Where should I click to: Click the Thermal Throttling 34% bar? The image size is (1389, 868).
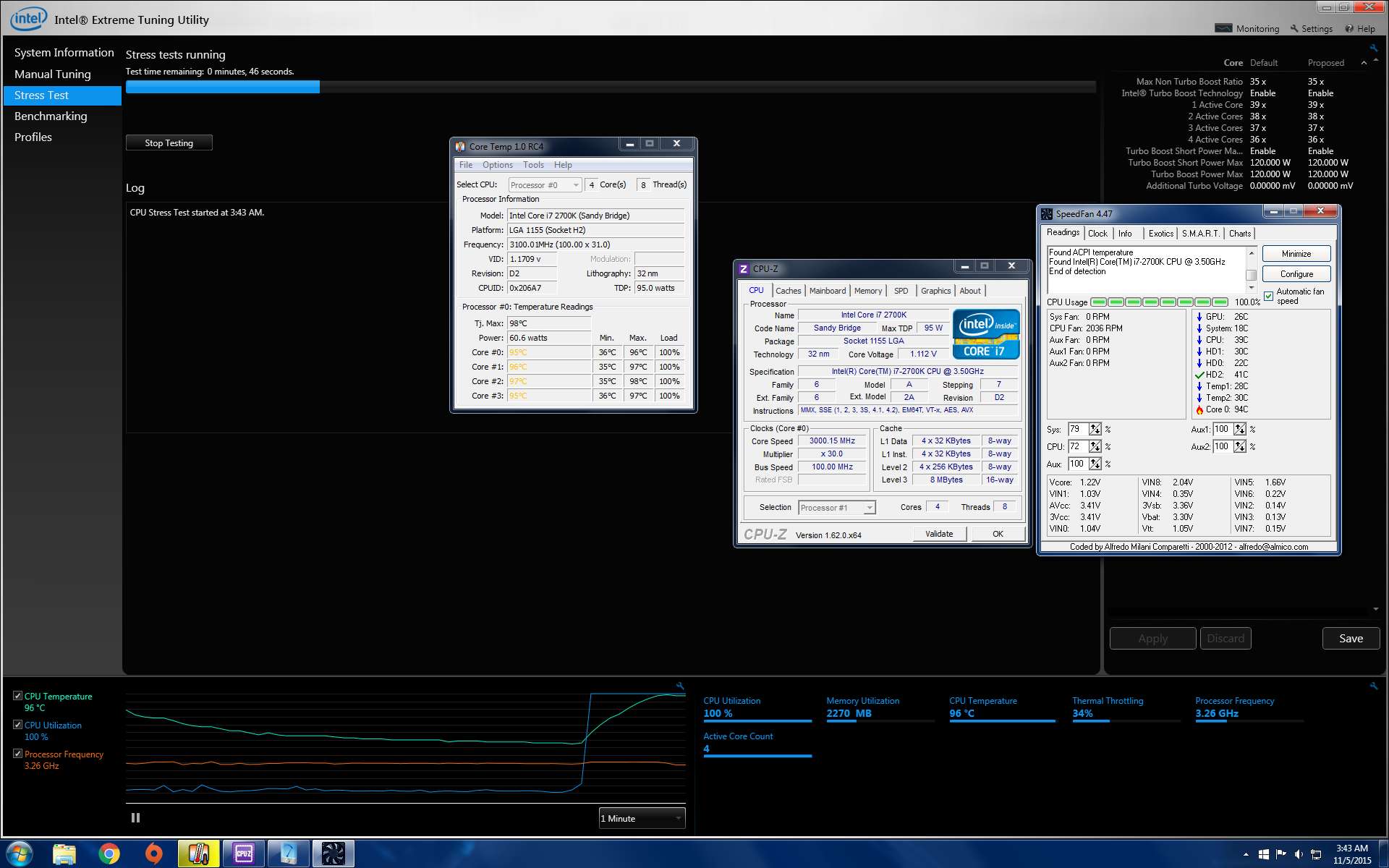(x=1126, y=720)
